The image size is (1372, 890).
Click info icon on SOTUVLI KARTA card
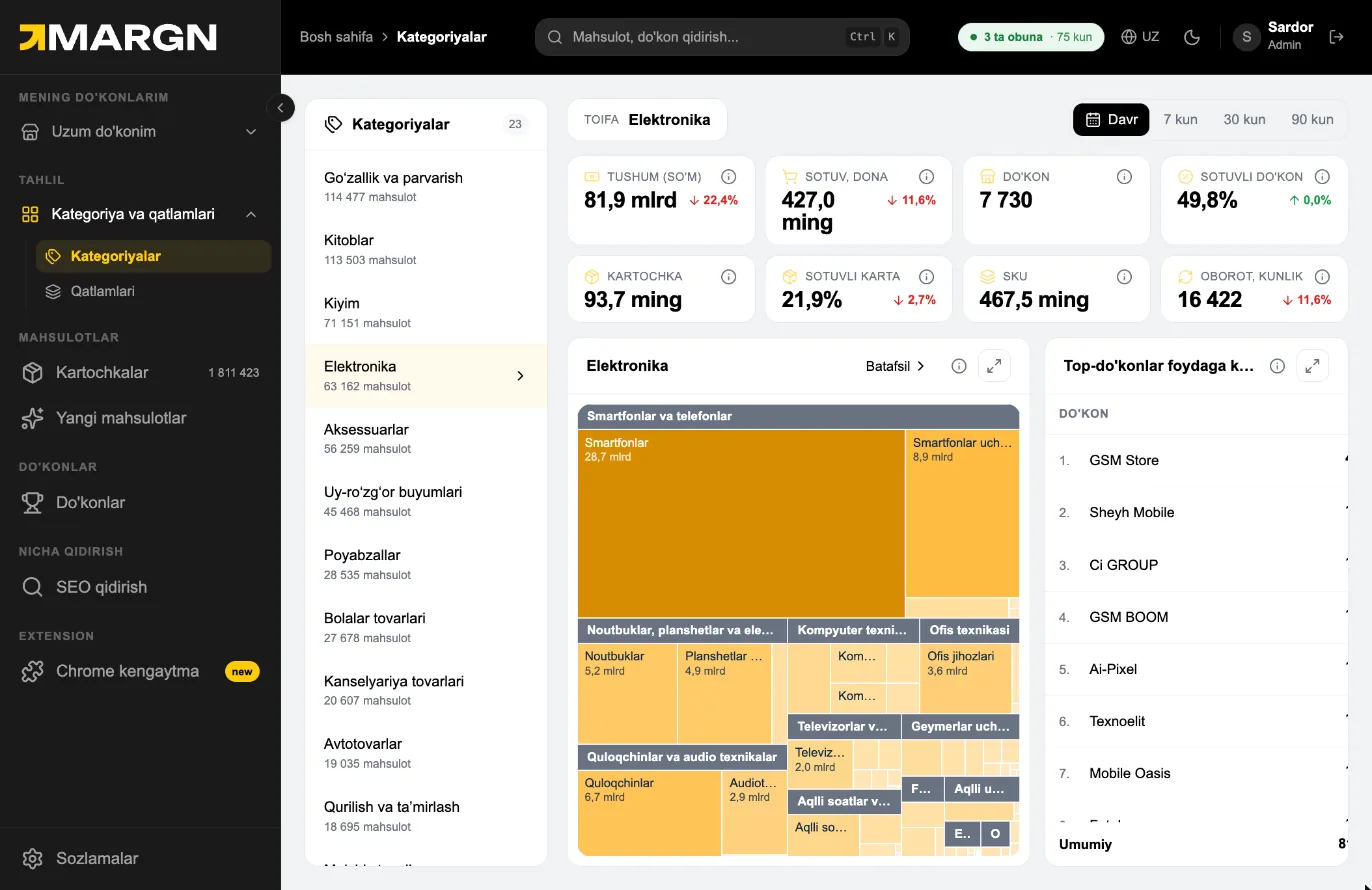coord(927,276)
